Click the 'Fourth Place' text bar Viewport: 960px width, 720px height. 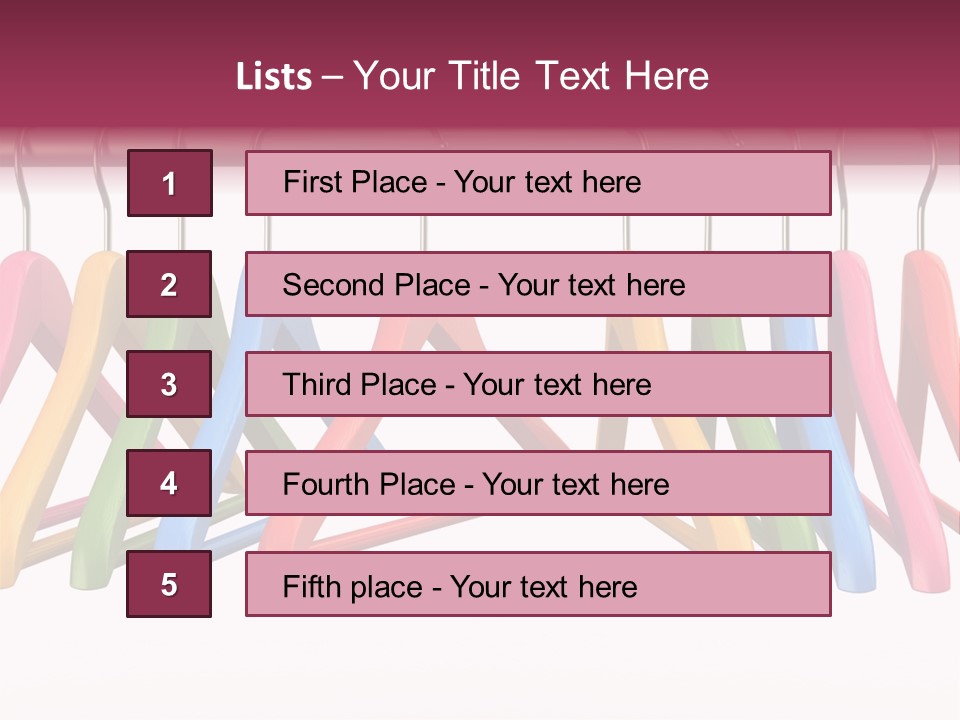click(x=538, y=484)
